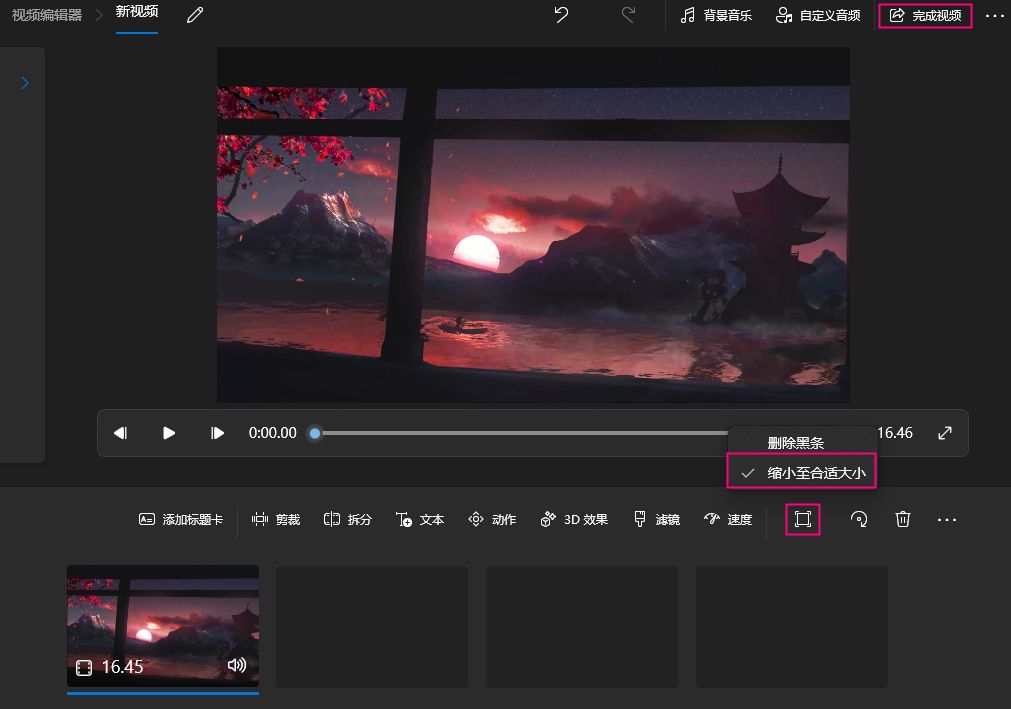1011x709 pixels.
Task: Delete clip with trash icon
Action: (903, 520)
